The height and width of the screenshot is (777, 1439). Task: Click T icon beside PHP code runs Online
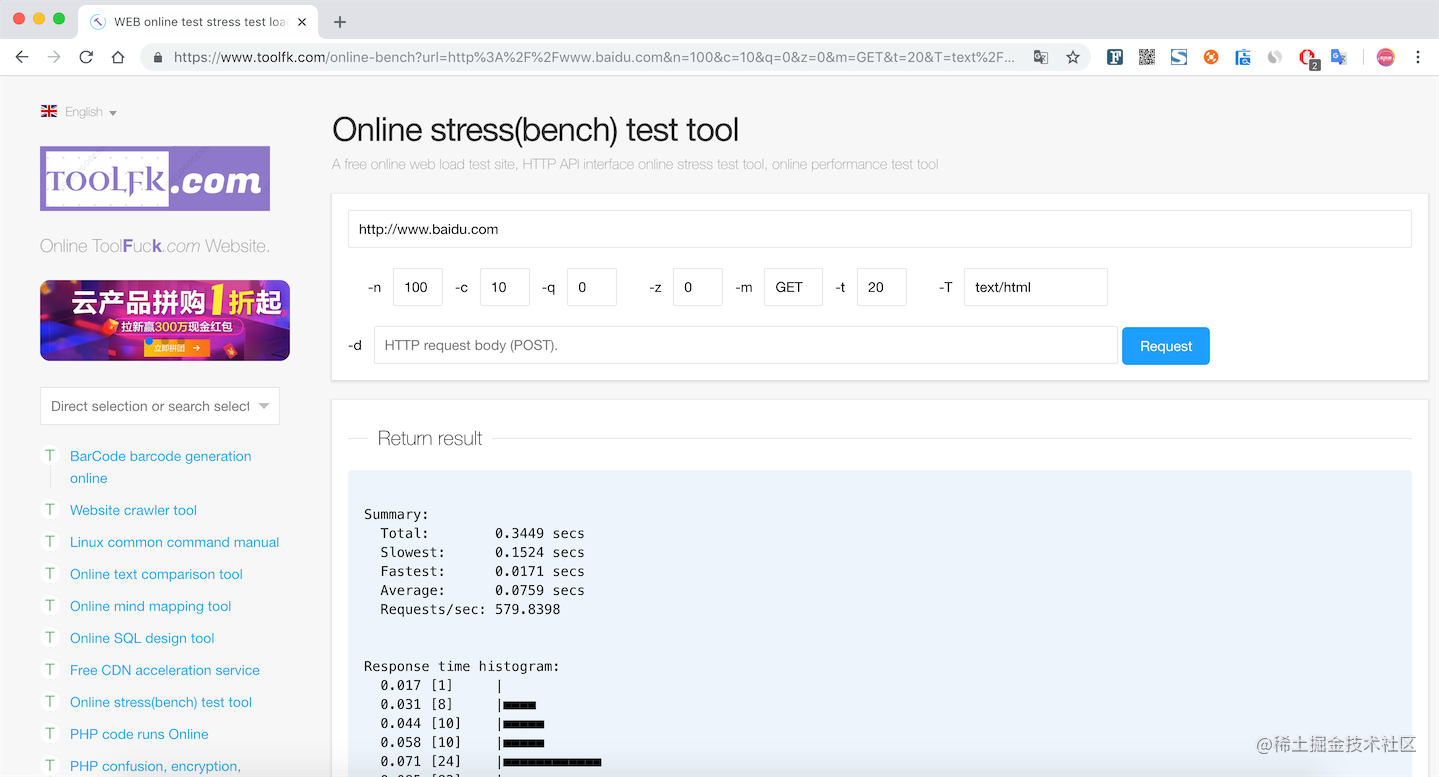(50, 733)
